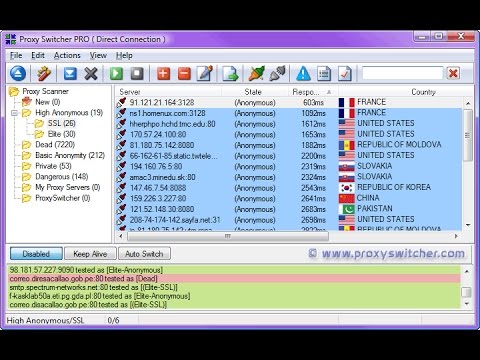Screen dimensions: 480x360
Task: Select server hherphpo.hchd.tmc.edu:80
Action: tap(289, 124)
